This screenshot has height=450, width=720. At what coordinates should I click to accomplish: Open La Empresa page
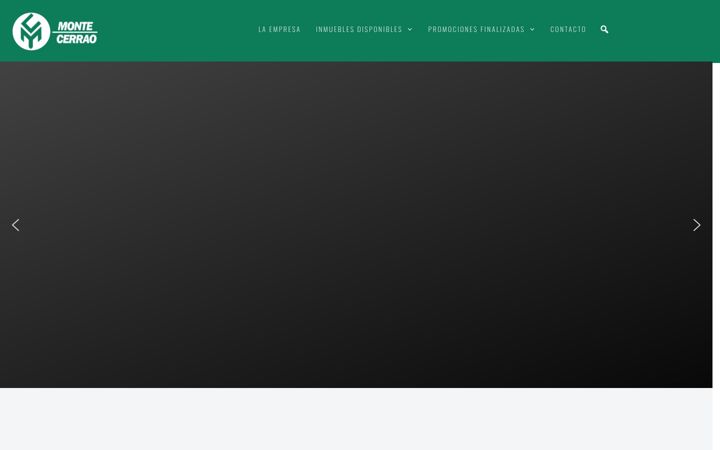pos(279,29)
